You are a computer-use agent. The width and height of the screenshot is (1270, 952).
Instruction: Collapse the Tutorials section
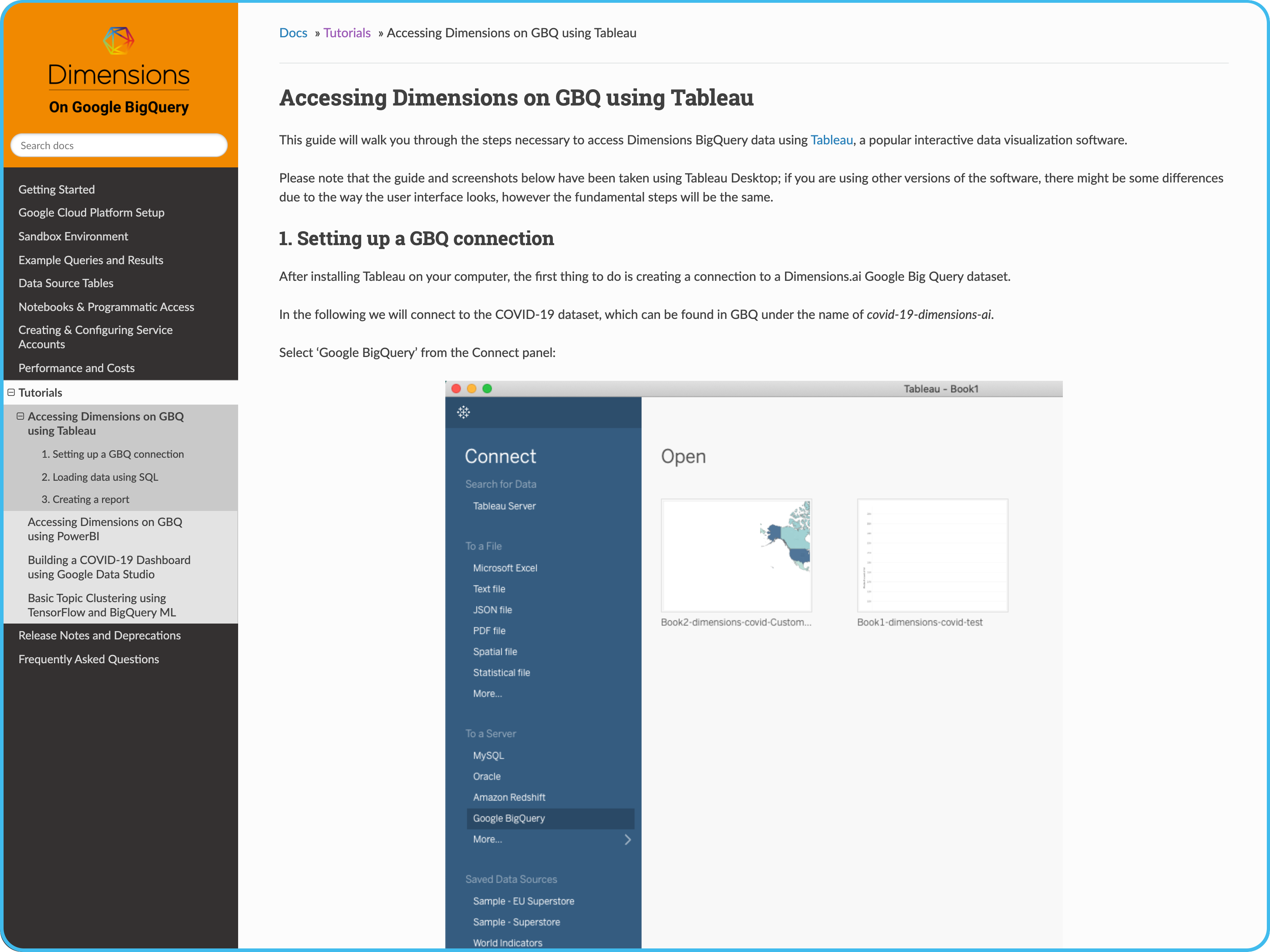[x=11, y=393]
